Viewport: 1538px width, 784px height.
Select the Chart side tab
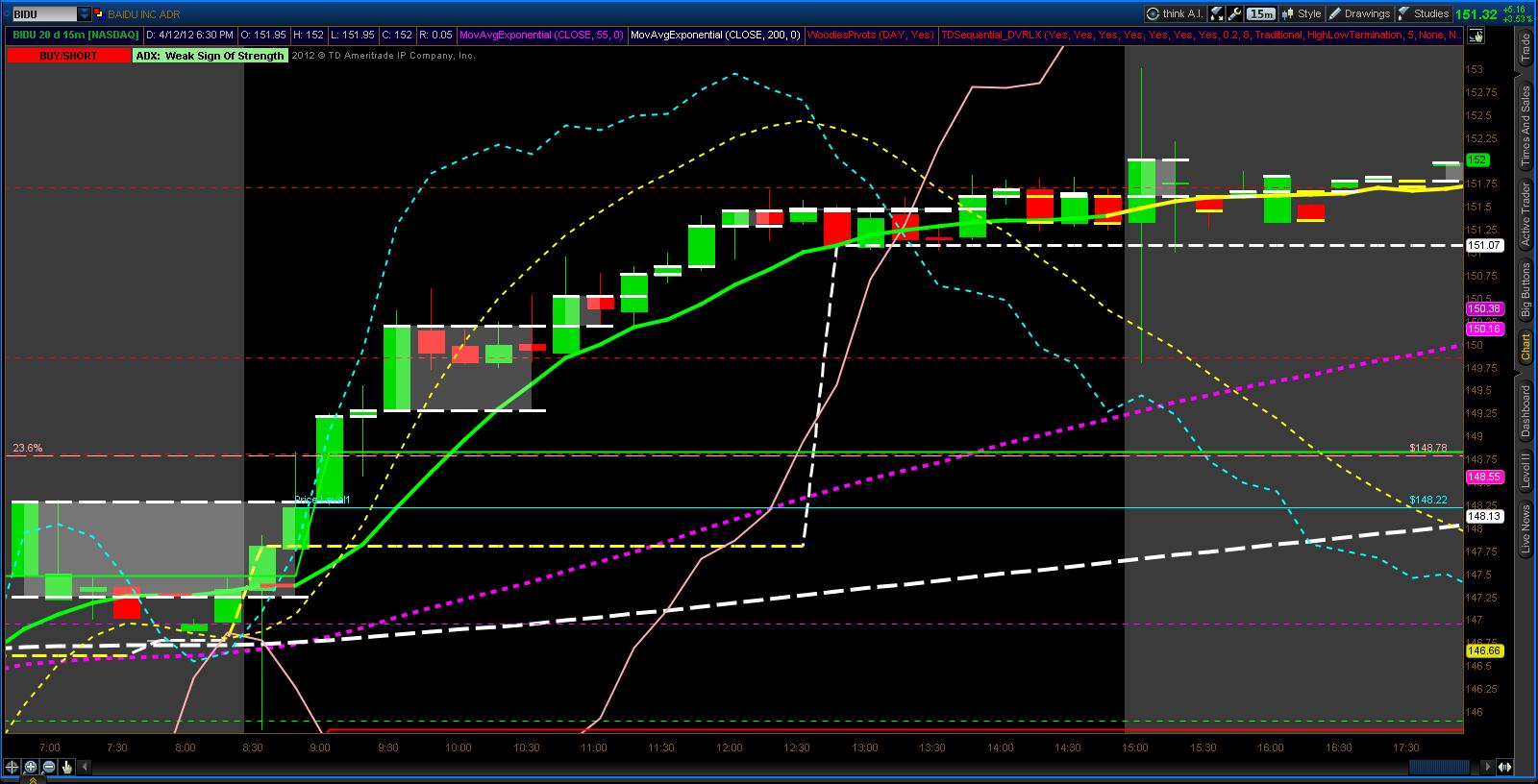(x=1525, y=348)
